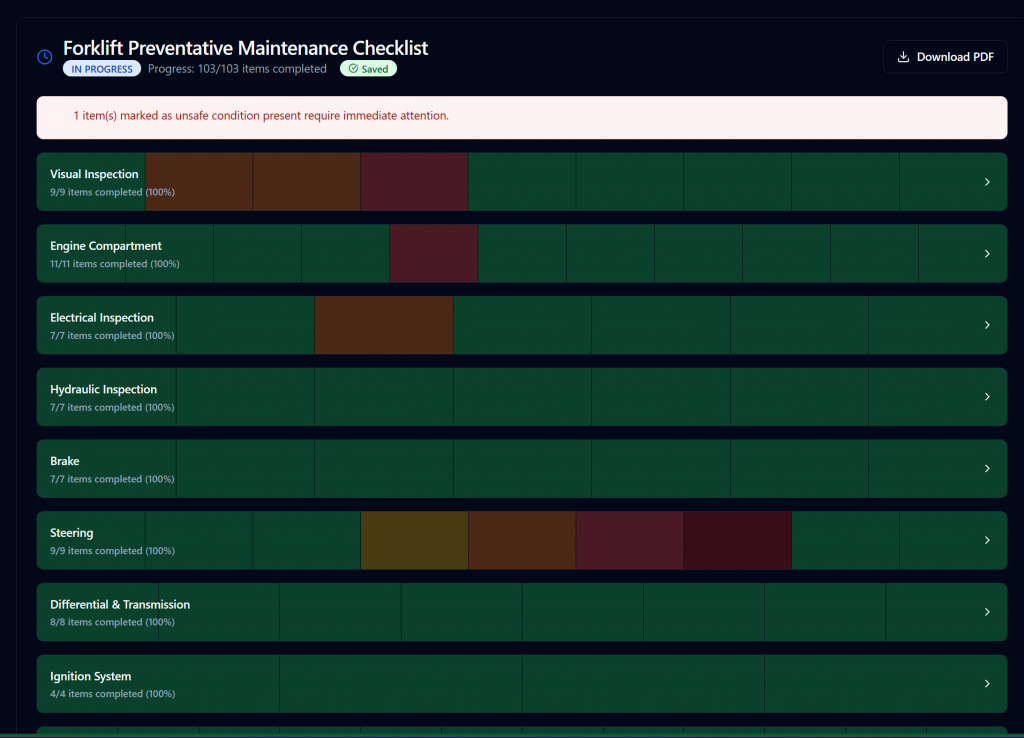Click the download icon in Download PDF
Image resolution: width=1024 pixels, height=738 pixels.
(903, 57)
